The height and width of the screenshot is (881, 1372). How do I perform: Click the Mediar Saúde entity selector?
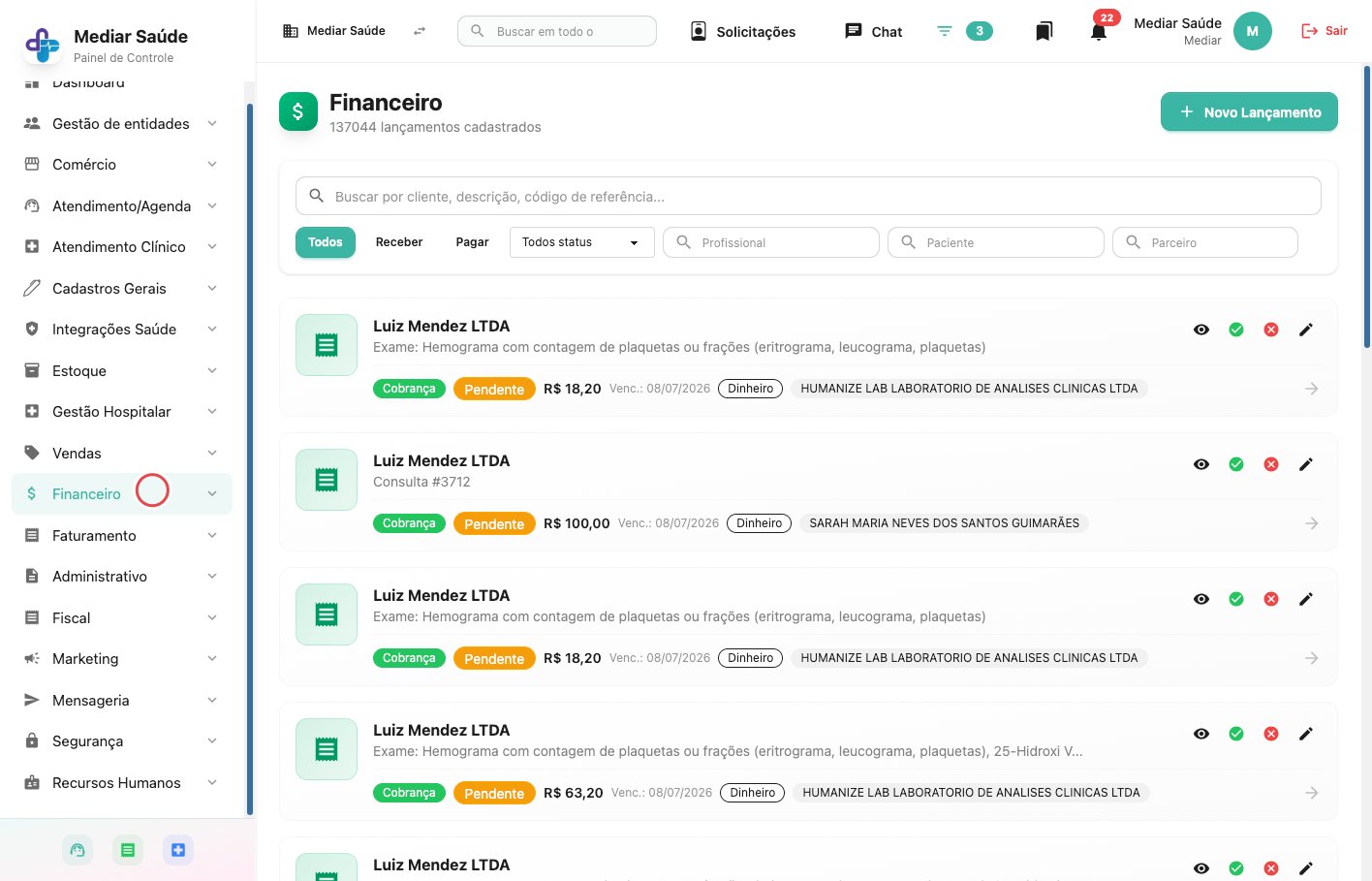(334, 31)
